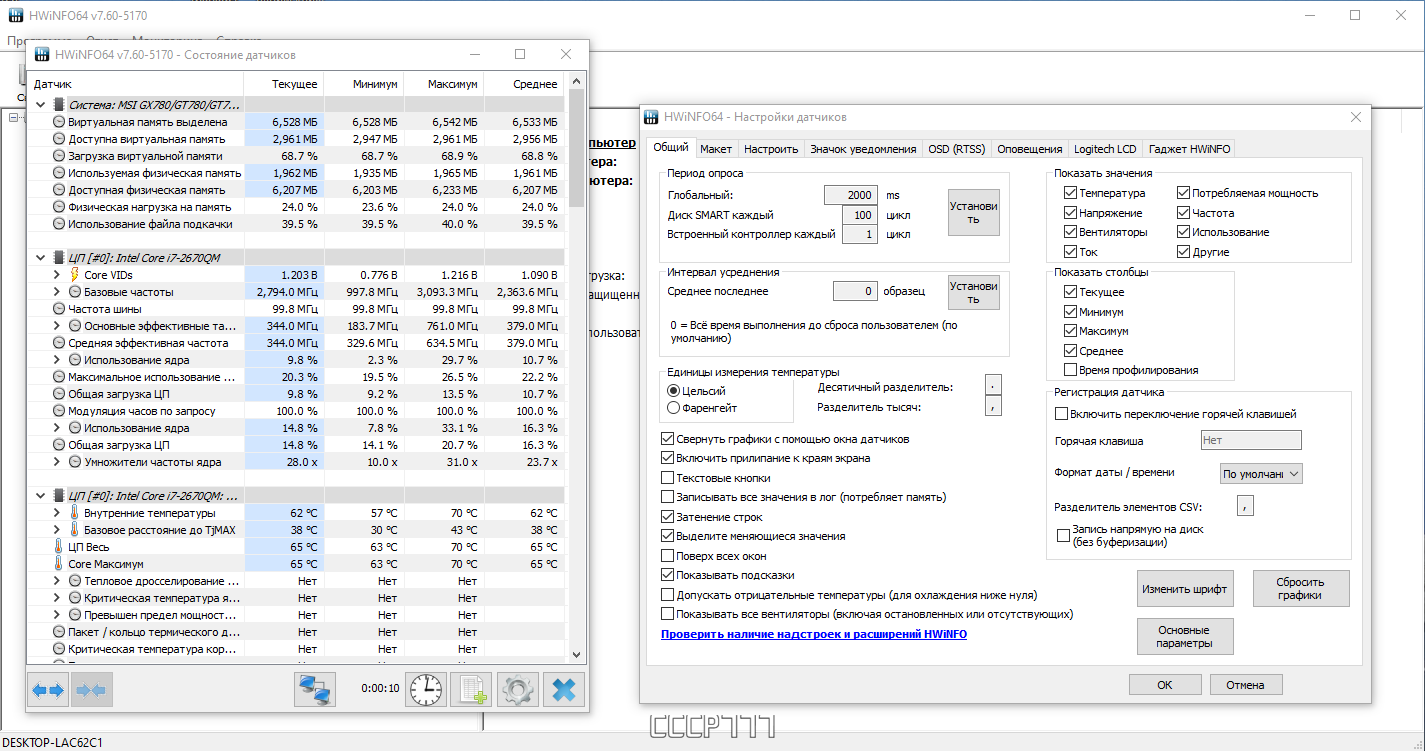This screenshot has width=1425, height=751.
Task: Open sensor settings with the gear icon
Action: point(518,690)
